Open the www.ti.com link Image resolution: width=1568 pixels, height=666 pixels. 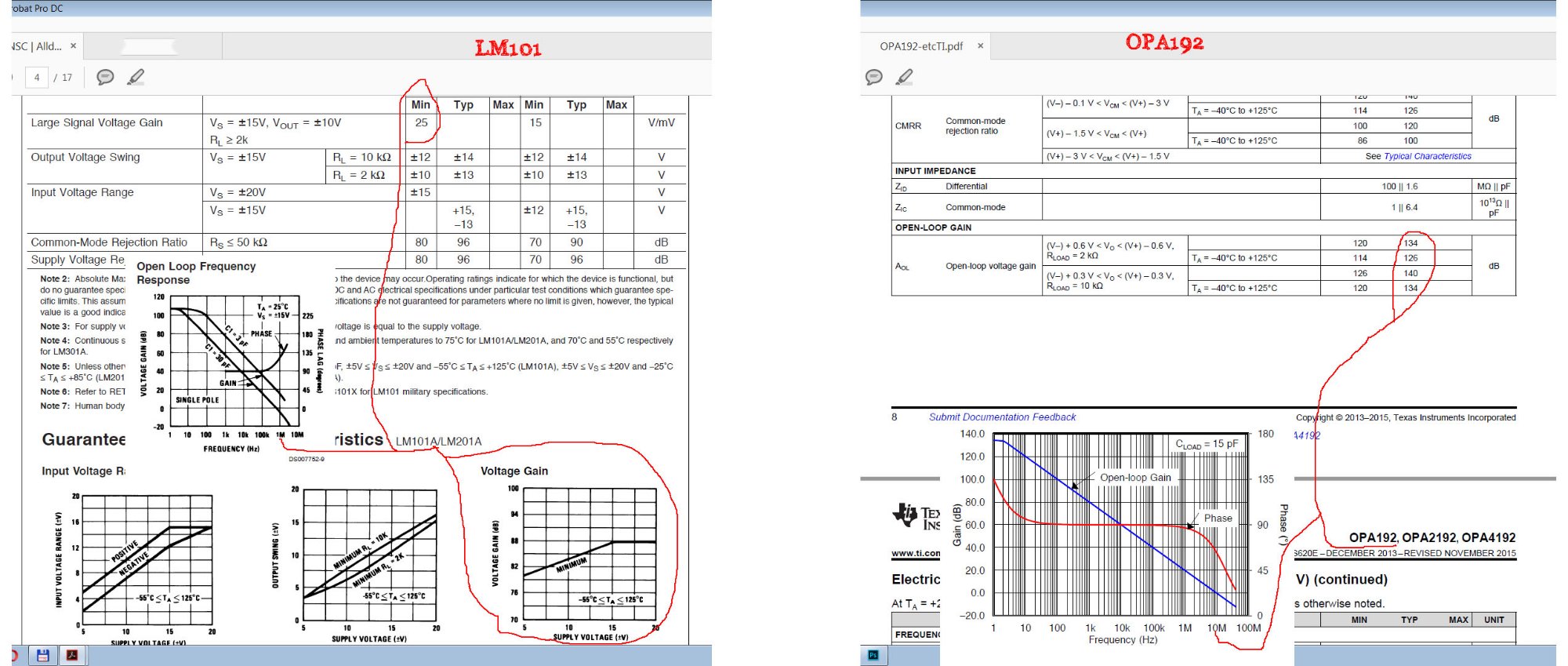coord(916,553)
